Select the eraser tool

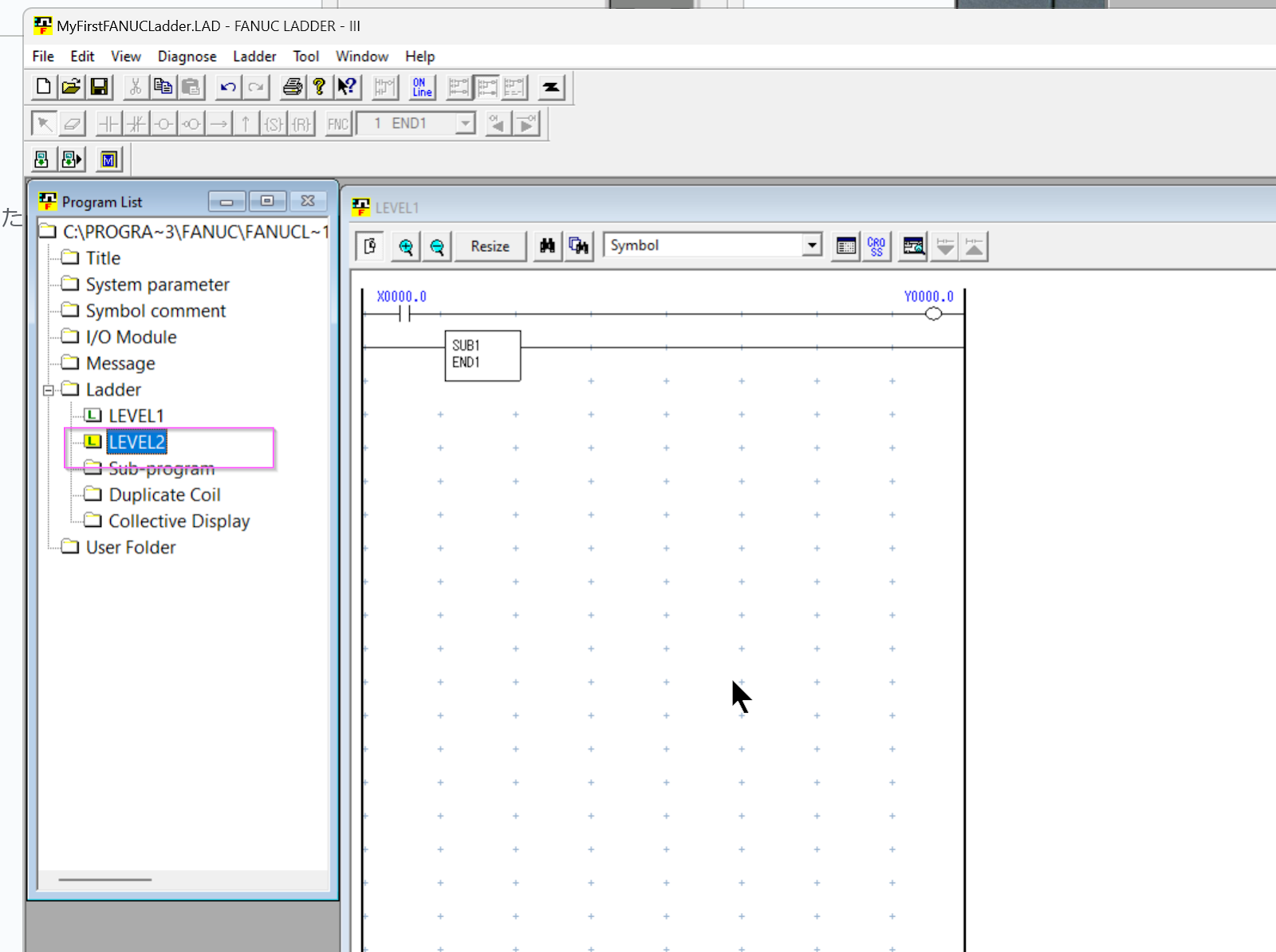tap(72, 124)
